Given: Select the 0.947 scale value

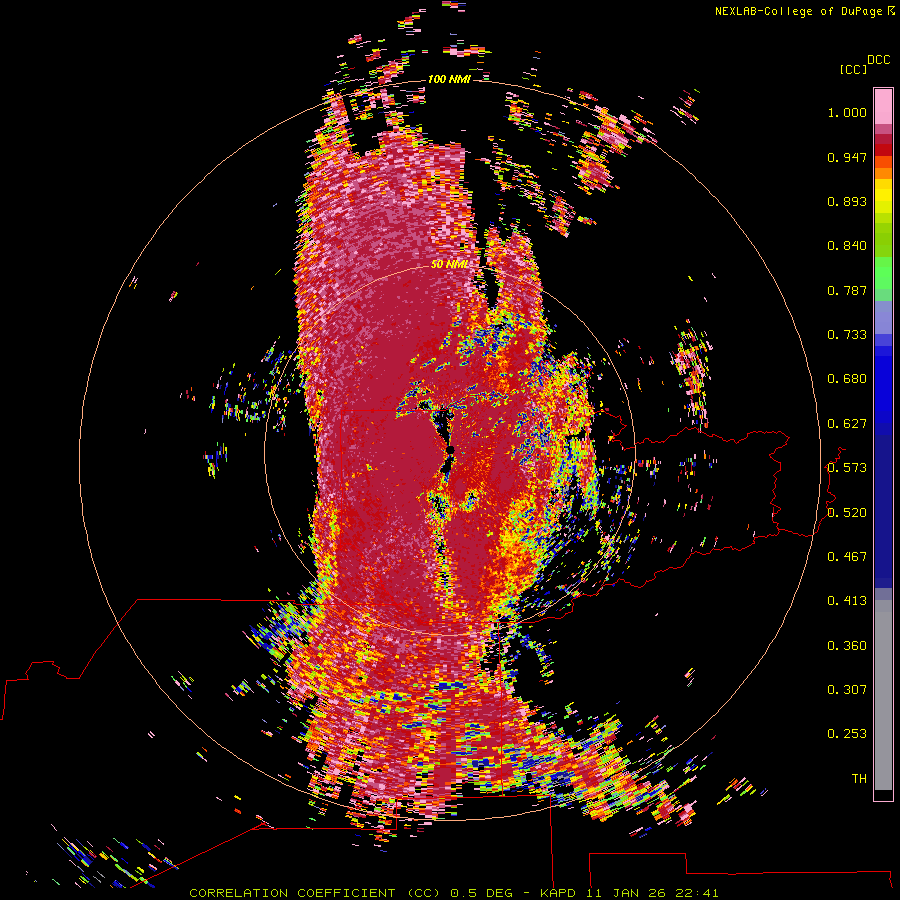Looking at the screenshot, I should tap(847, 157).
